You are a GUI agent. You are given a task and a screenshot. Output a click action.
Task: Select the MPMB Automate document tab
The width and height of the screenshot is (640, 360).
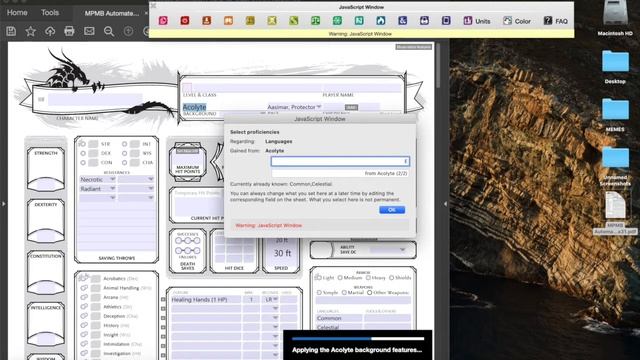(x=111, y=13)
